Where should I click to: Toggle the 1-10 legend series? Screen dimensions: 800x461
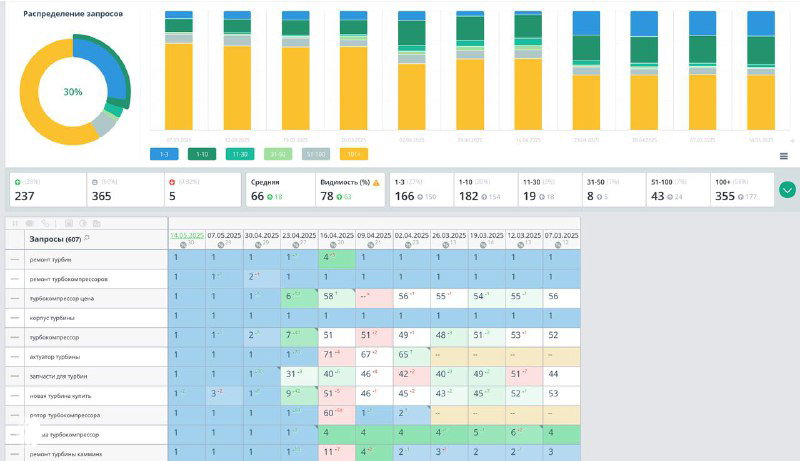[202, 154]
